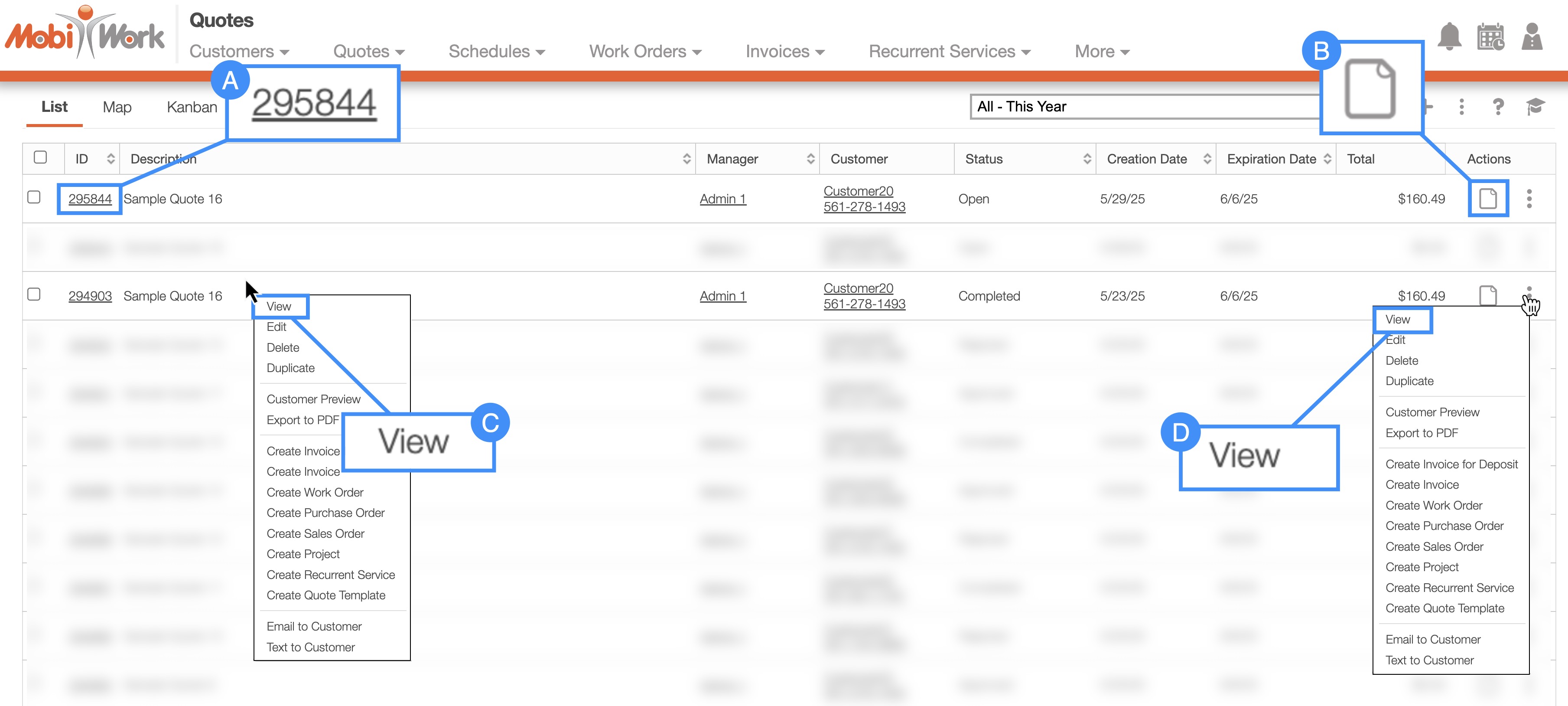The image size is (1568, 706).
Task: Toggle the select-all checkbox in the header
Action: pyautogui.click(x=40, y=157)
